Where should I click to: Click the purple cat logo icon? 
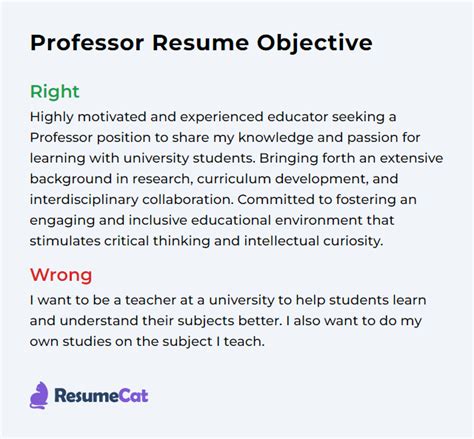(39, 395)
